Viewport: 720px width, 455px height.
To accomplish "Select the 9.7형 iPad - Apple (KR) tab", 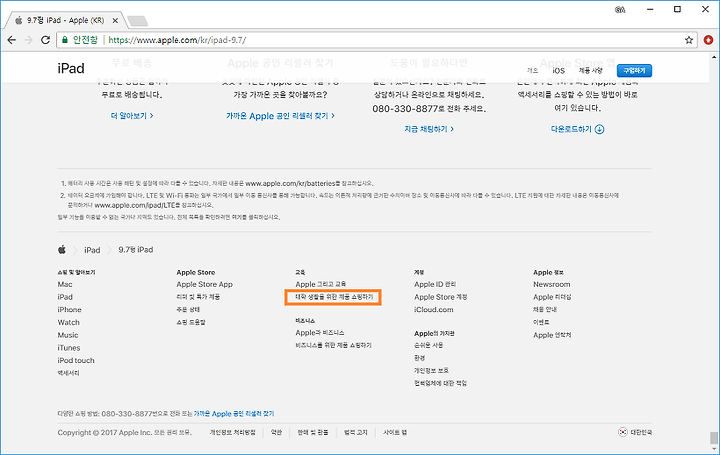I will (65, 20).
